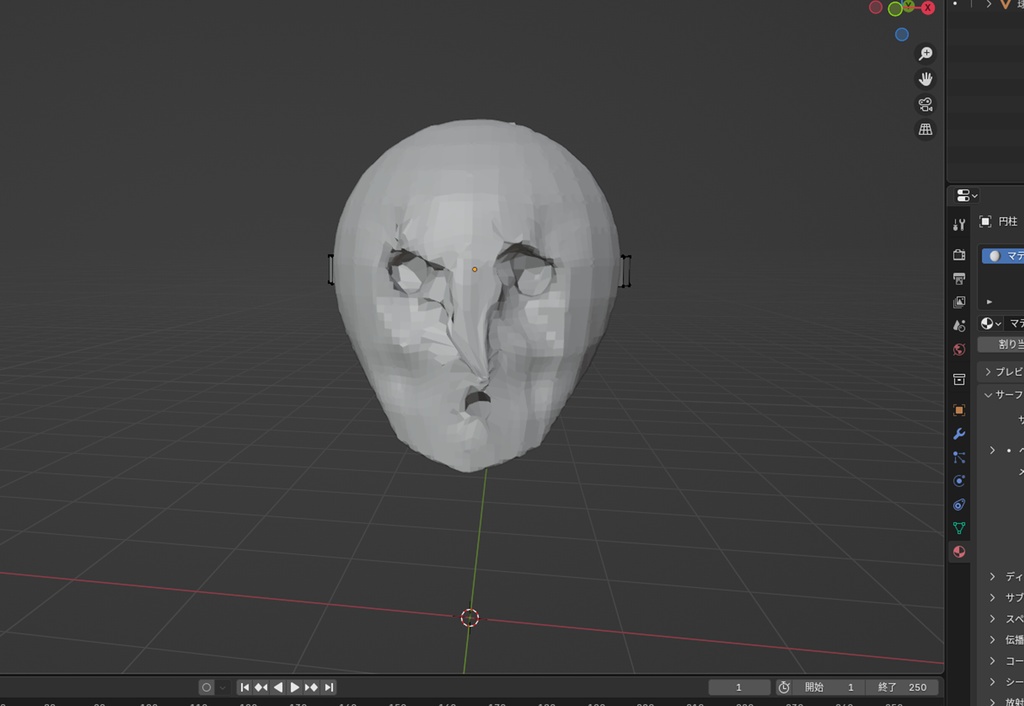The image size is (1024, 706).
Task: Open the Render properties tab icon
Action: click(x=959, y=255)
